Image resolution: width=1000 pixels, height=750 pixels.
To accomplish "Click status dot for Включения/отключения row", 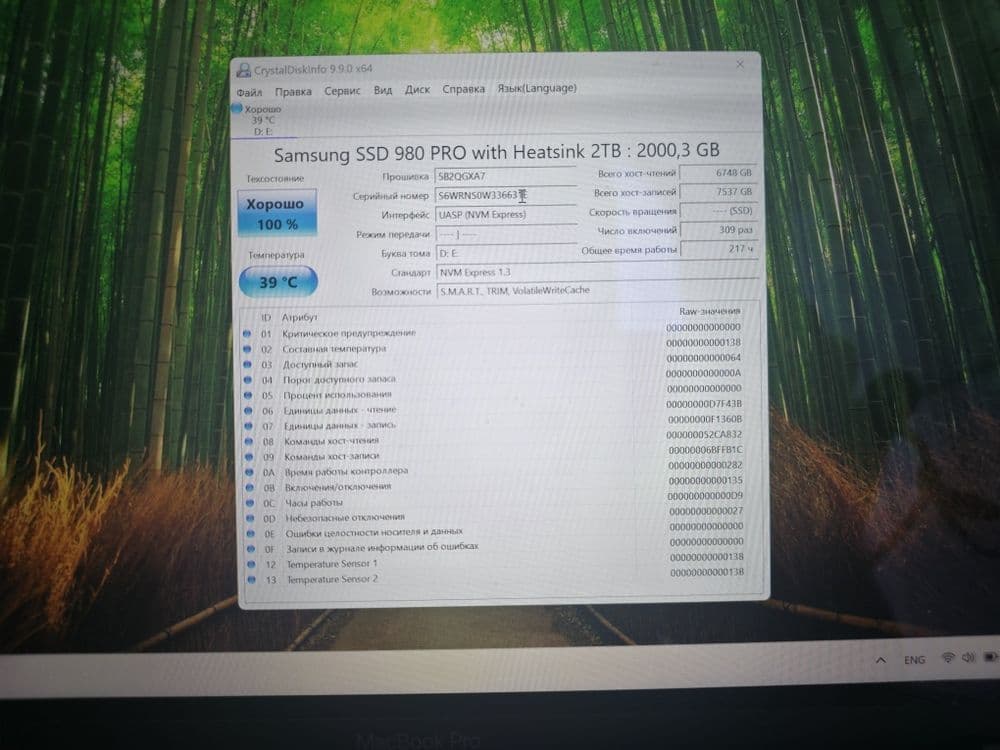I will click(x=250, y=488).
